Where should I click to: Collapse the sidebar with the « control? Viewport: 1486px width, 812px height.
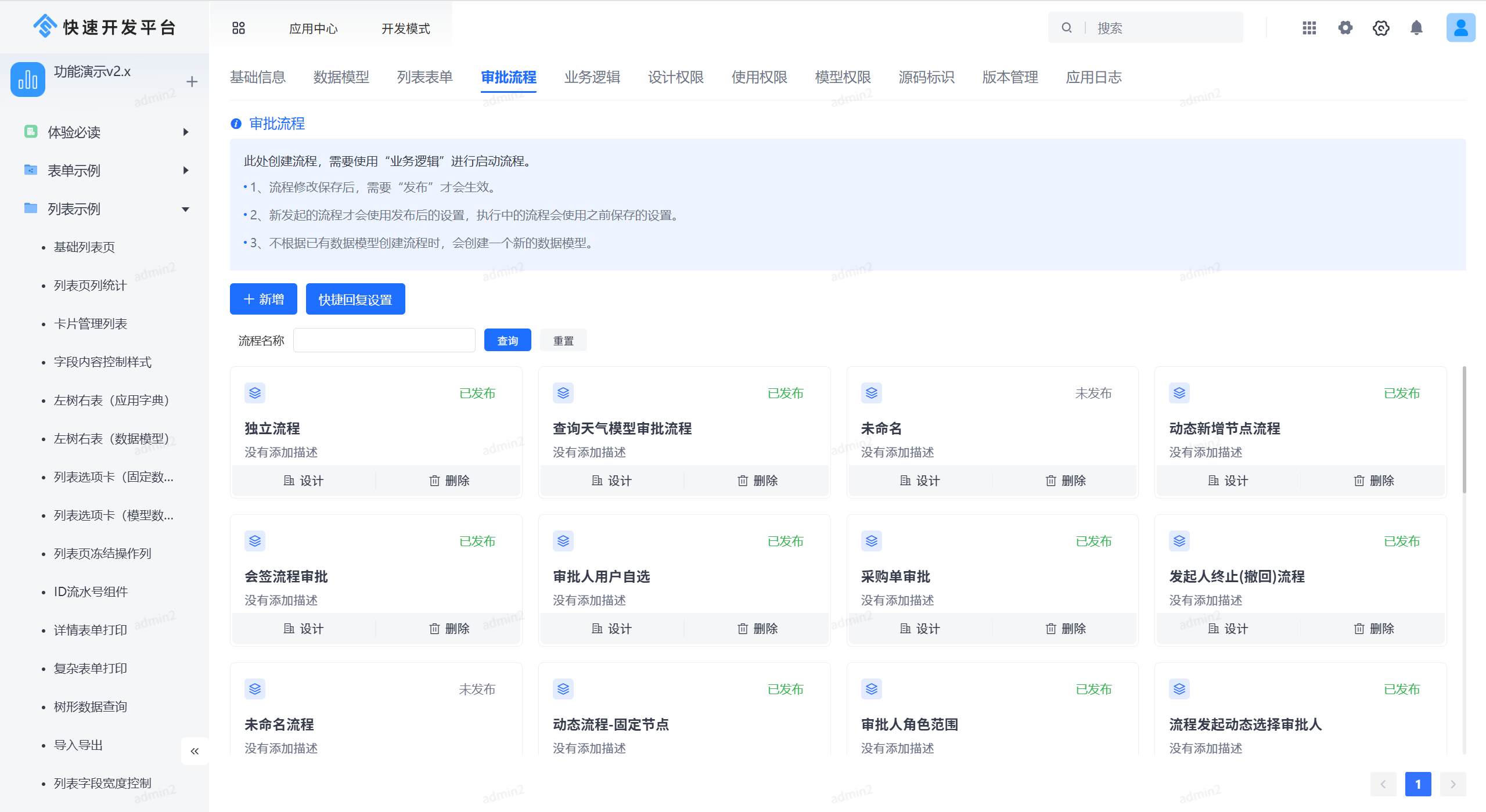[x=195, y=750]
